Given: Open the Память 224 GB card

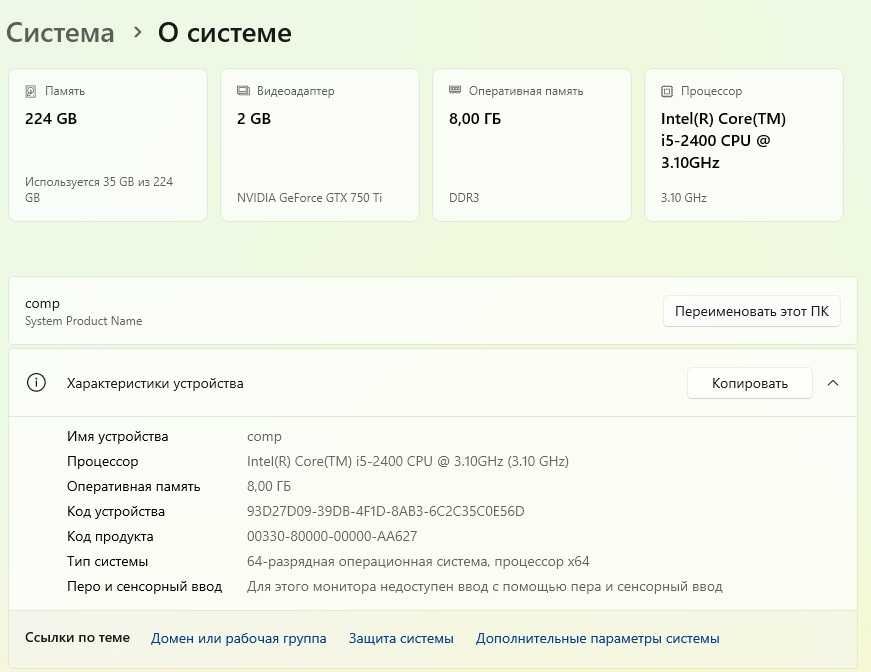Looking at the screenshot, I should (x=108, y=145).
